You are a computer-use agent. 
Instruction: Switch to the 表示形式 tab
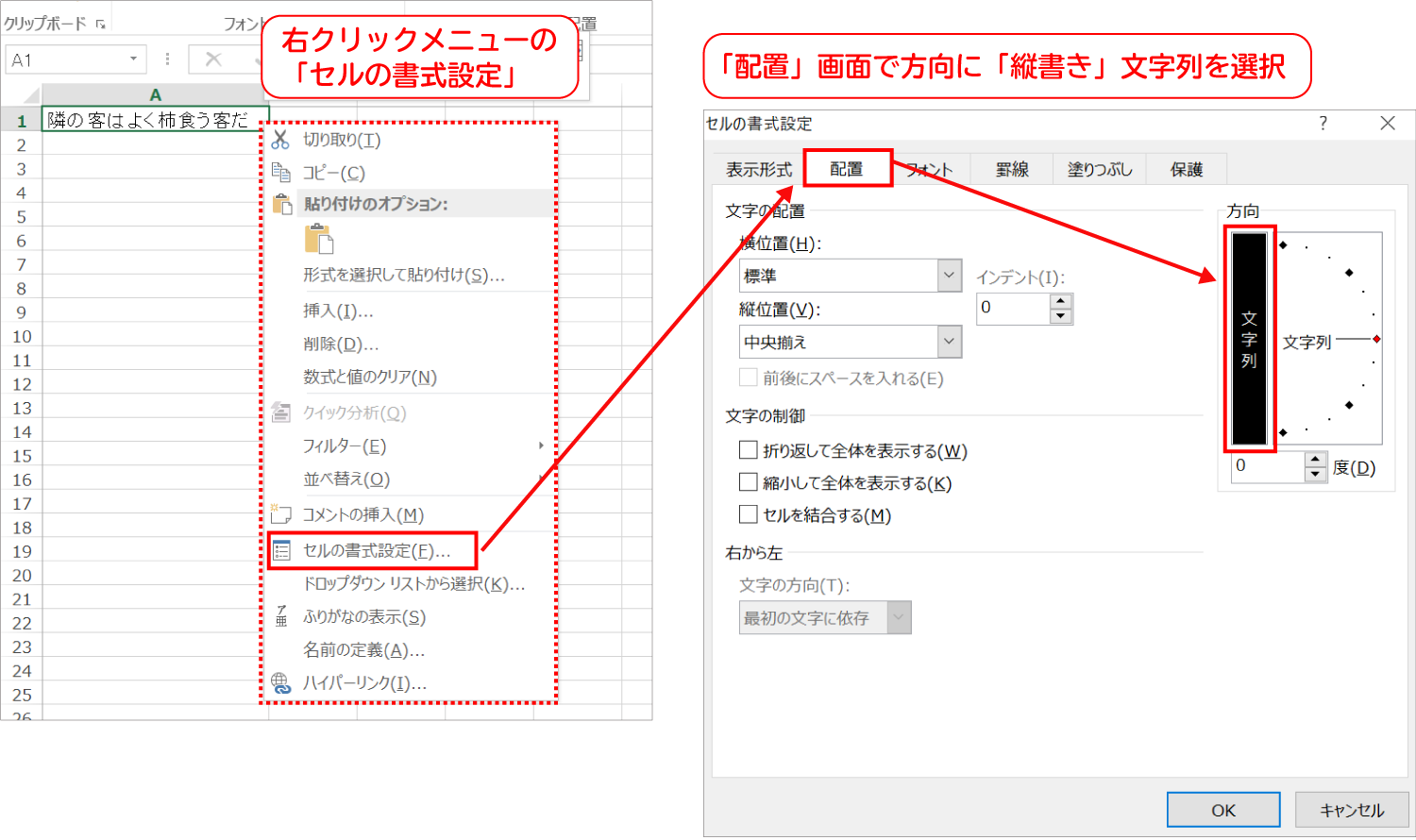(758, 169)
